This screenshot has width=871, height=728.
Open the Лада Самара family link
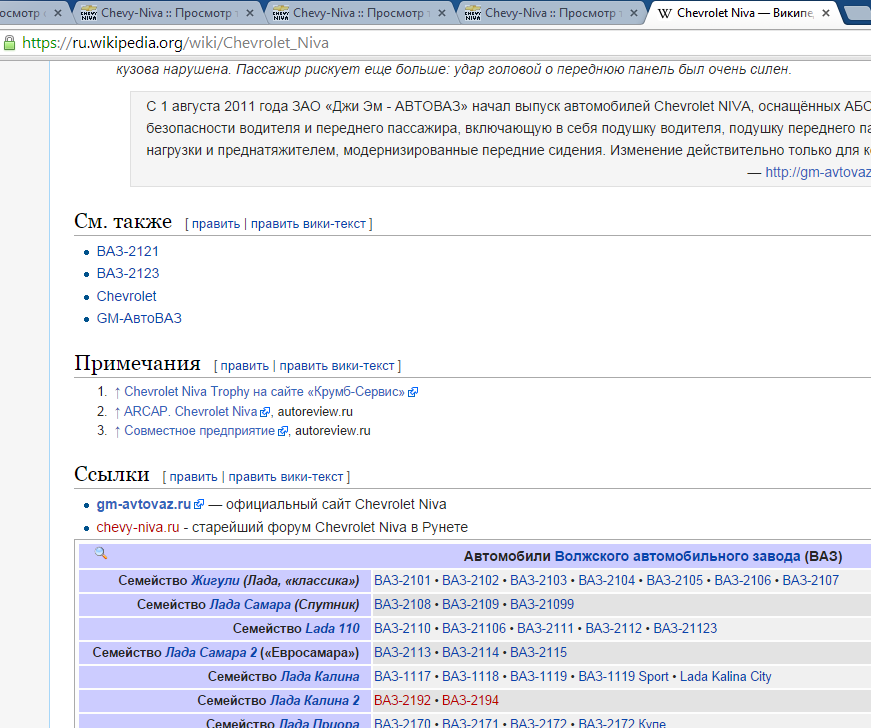250,605
